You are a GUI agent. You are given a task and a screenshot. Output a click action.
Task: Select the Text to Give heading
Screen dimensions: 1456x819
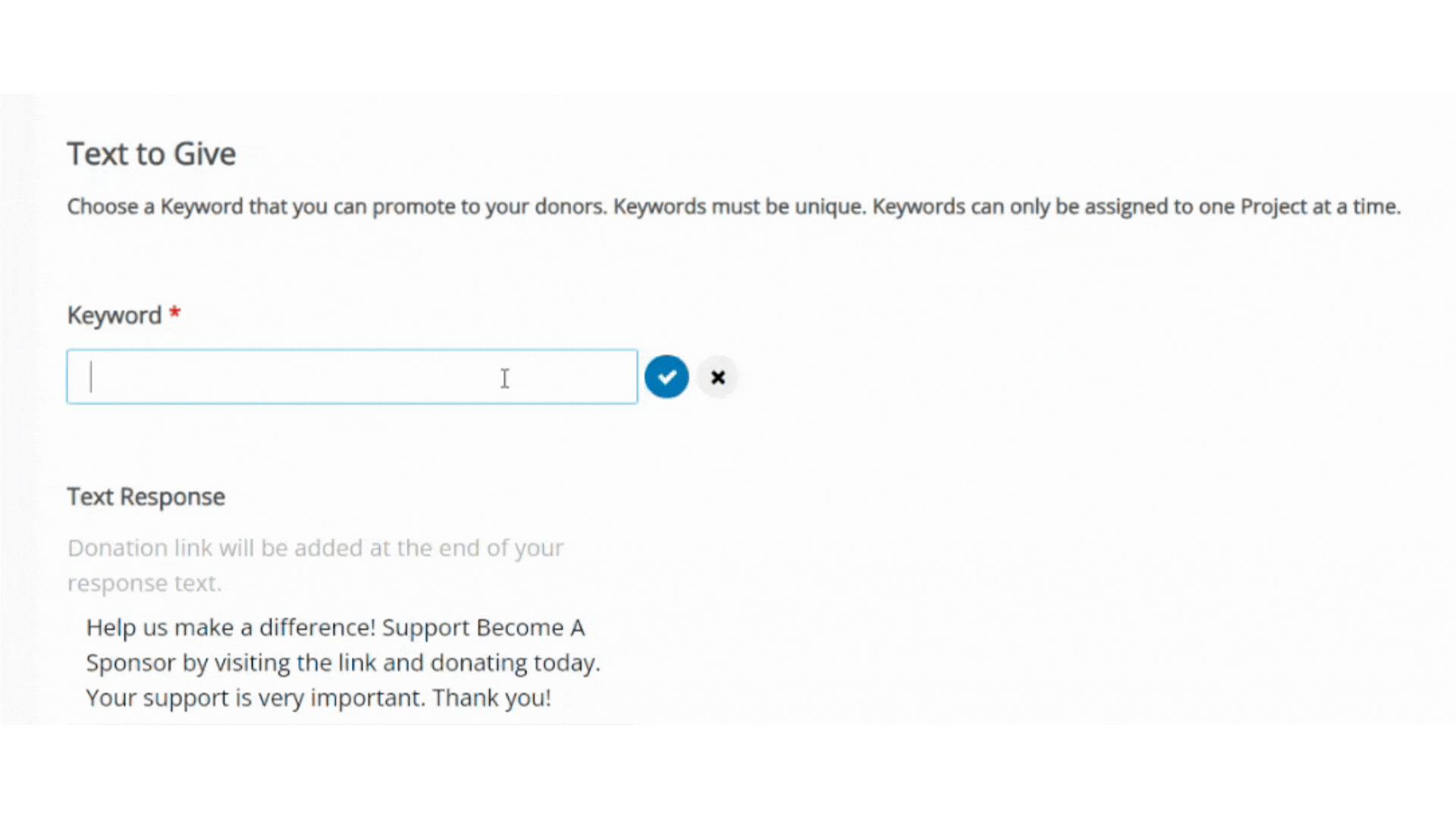point(152,154)
